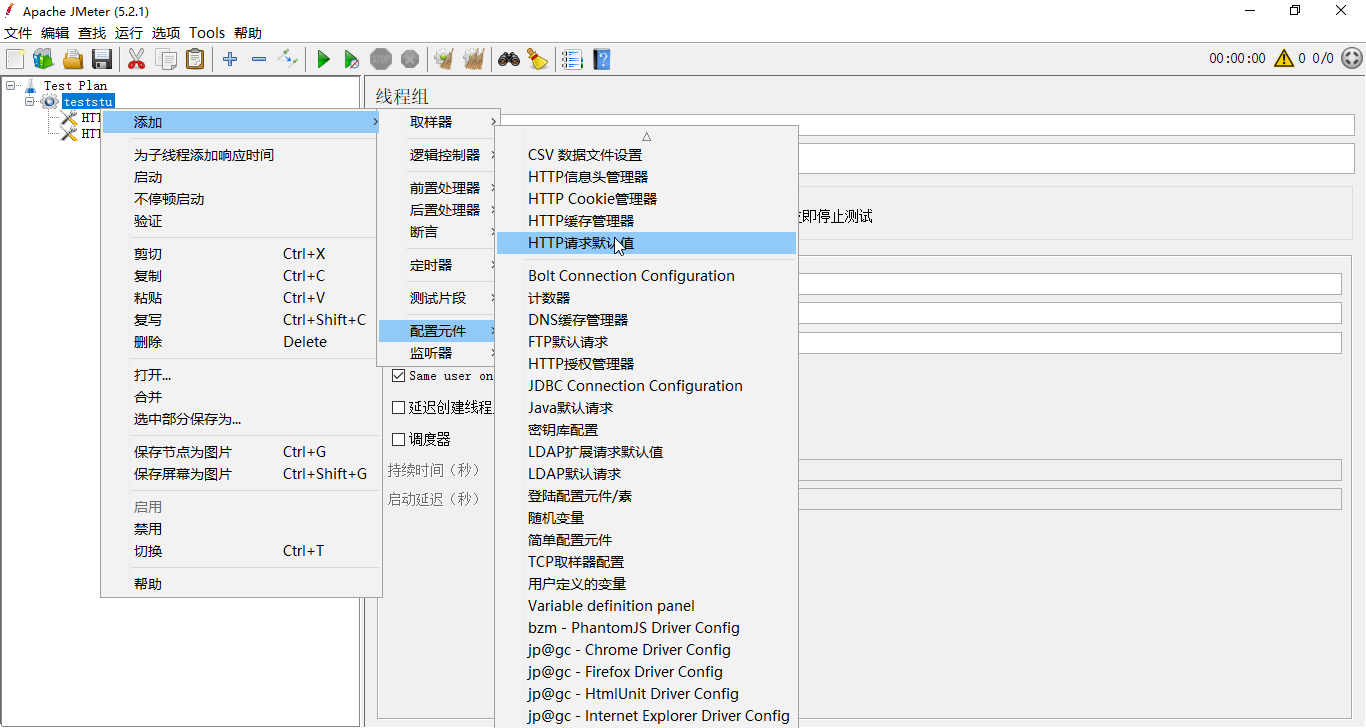
Task: Open the 断言 submenu
Action: pyautogui.click(x=438, y=232)
